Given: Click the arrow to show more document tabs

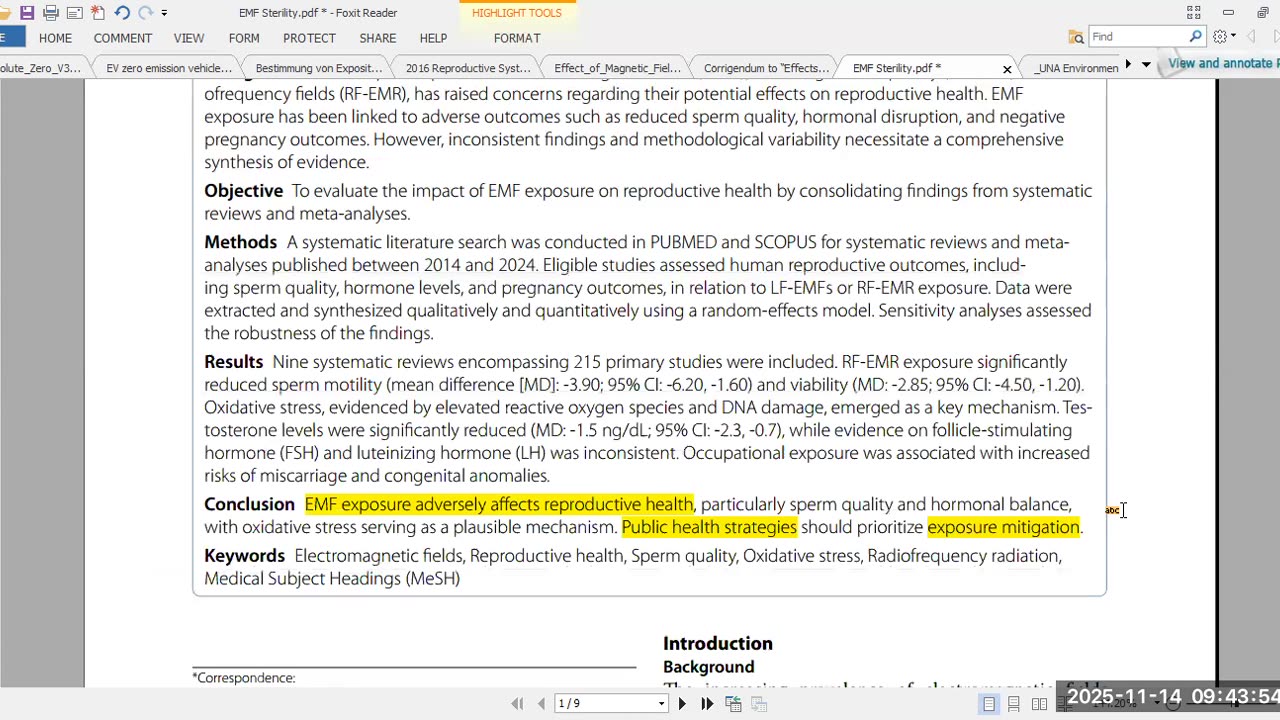Looking at the screenshot, I should (x=1128, y=64).
